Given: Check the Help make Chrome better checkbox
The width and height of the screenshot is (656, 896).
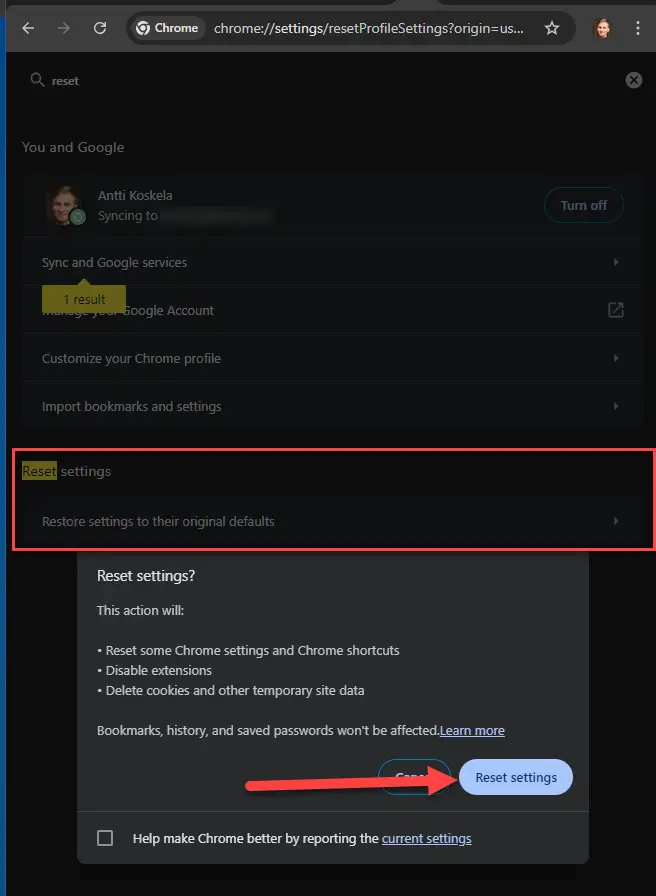Looking at the screenshot, I should click(x=105, y=838).
